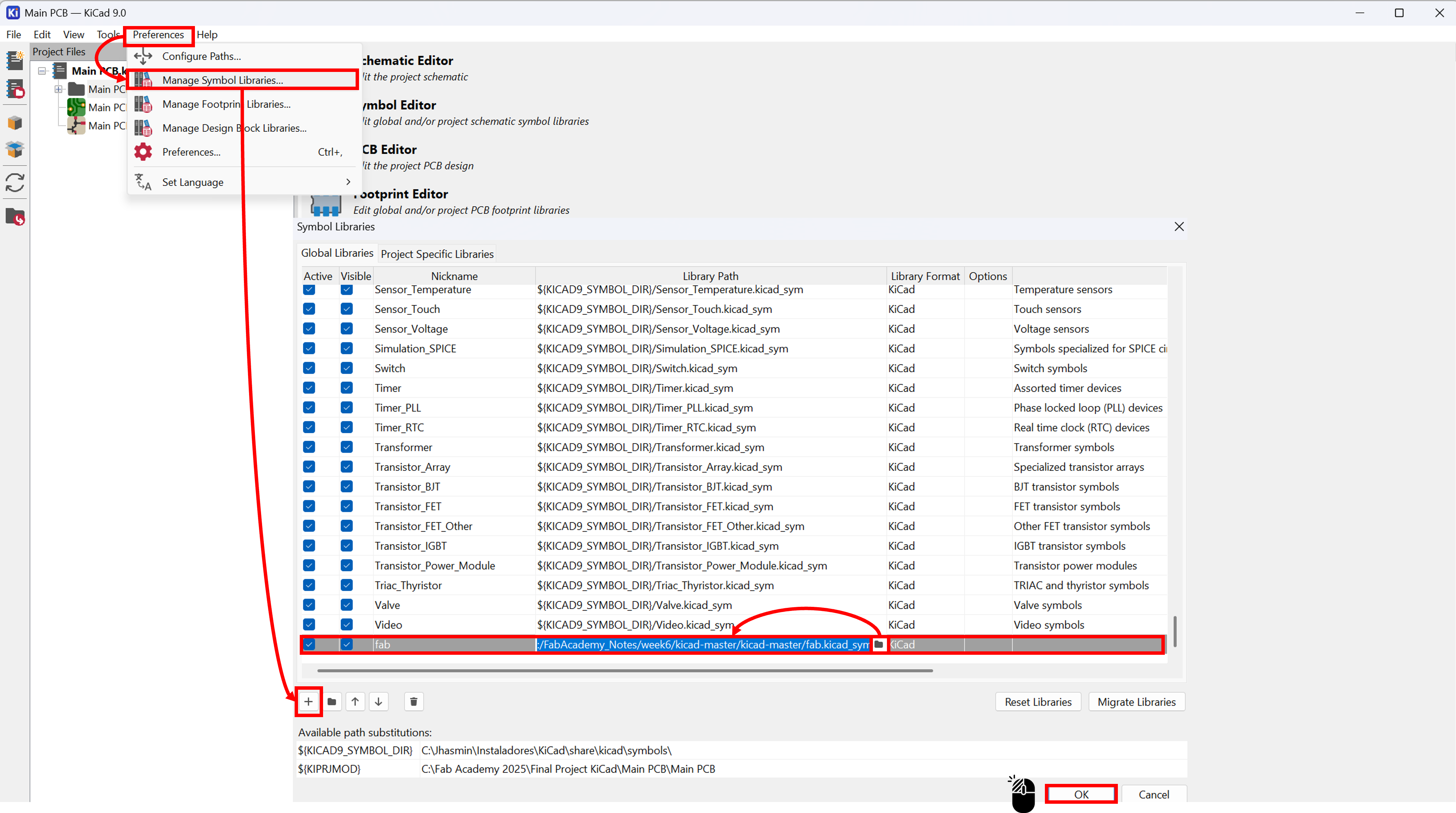Toggle Active checkbox for Switch library
This screenshot has height=813, width=1456.
[309, 368]
